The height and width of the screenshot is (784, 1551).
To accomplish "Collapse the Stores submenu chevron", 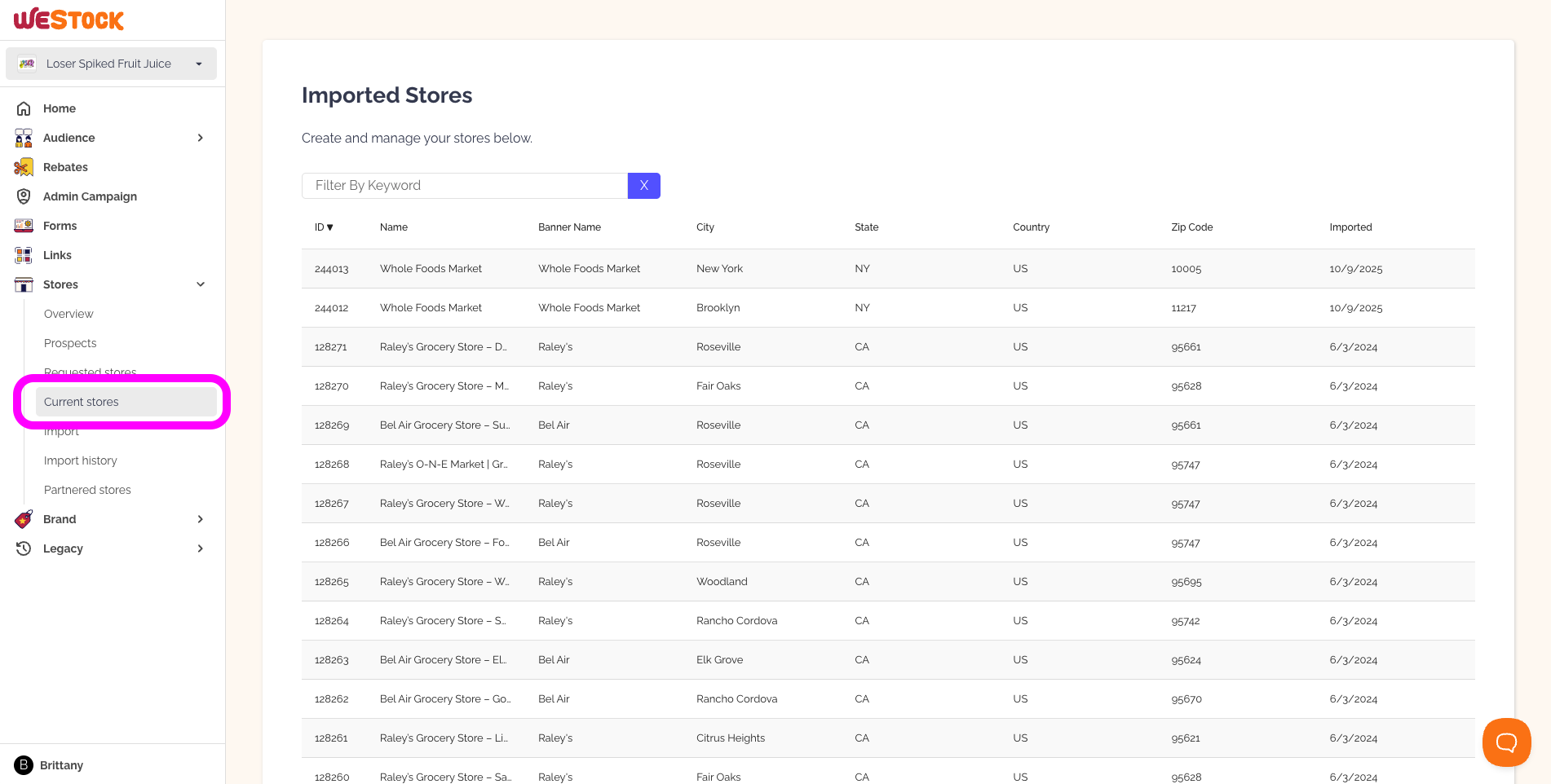I will [x=201, y=284].
